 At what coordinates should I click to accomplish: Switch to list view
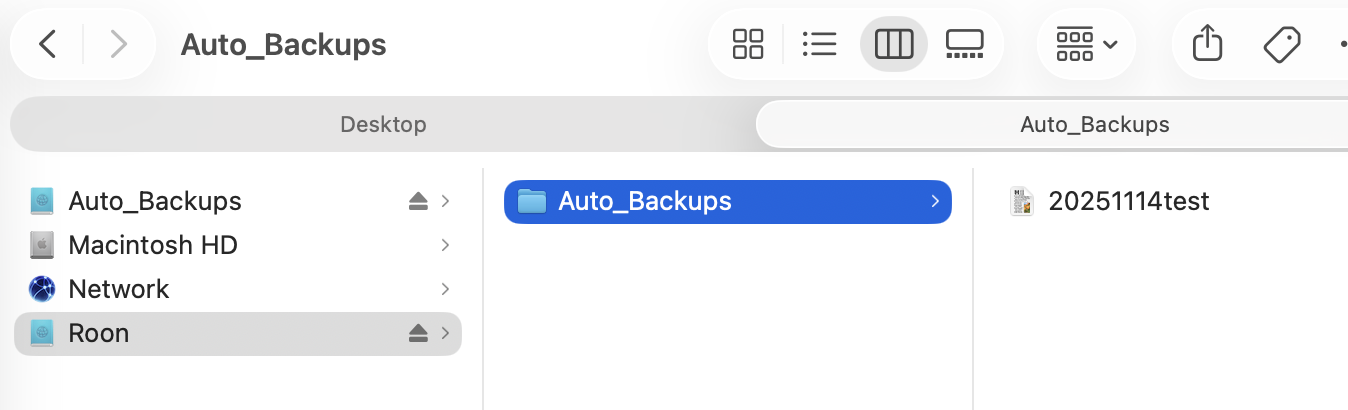(819, 44)
